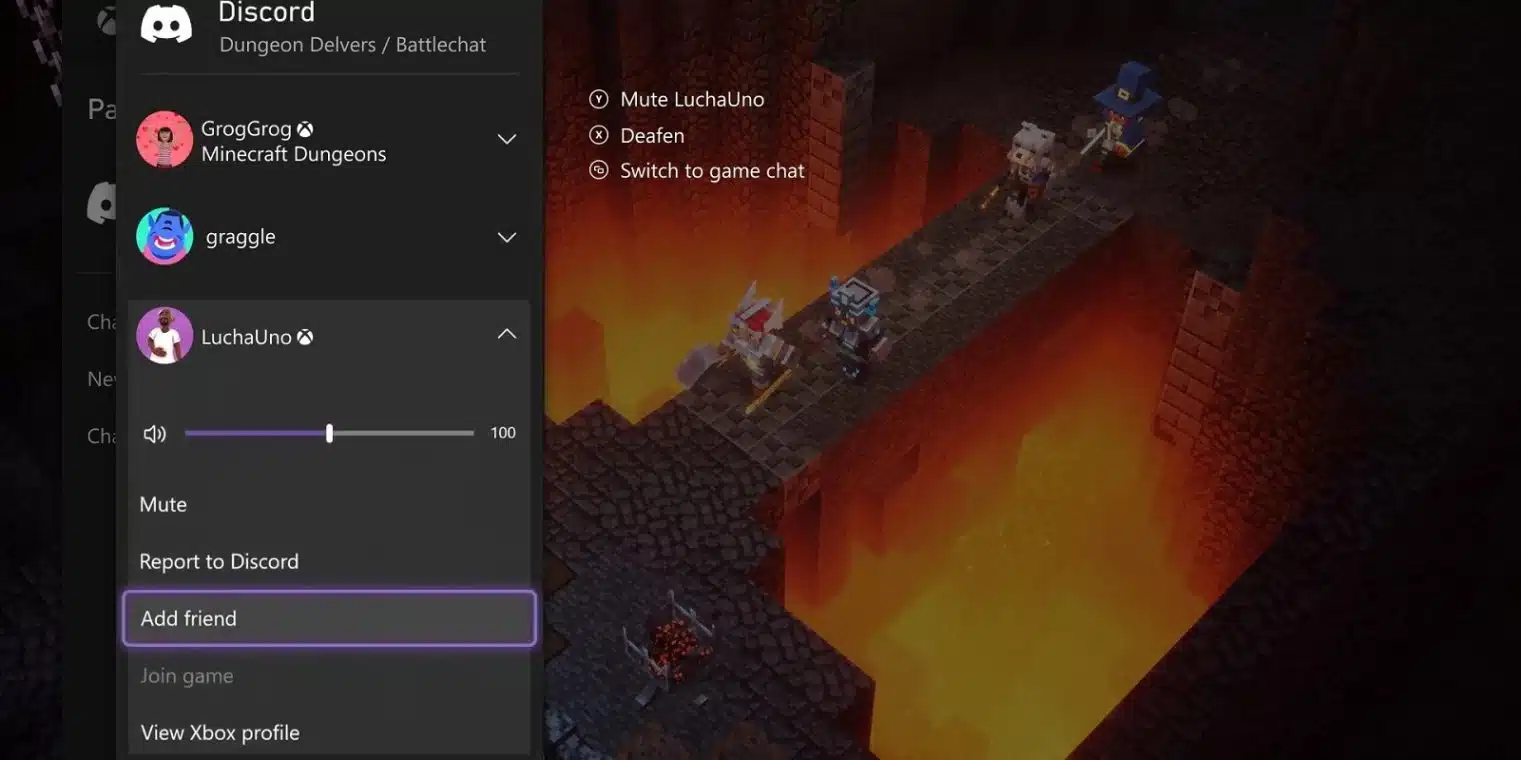Click the X button icon beside Deafen
This screenshot has height=760, width=1521.
click(x=599, y=135)
